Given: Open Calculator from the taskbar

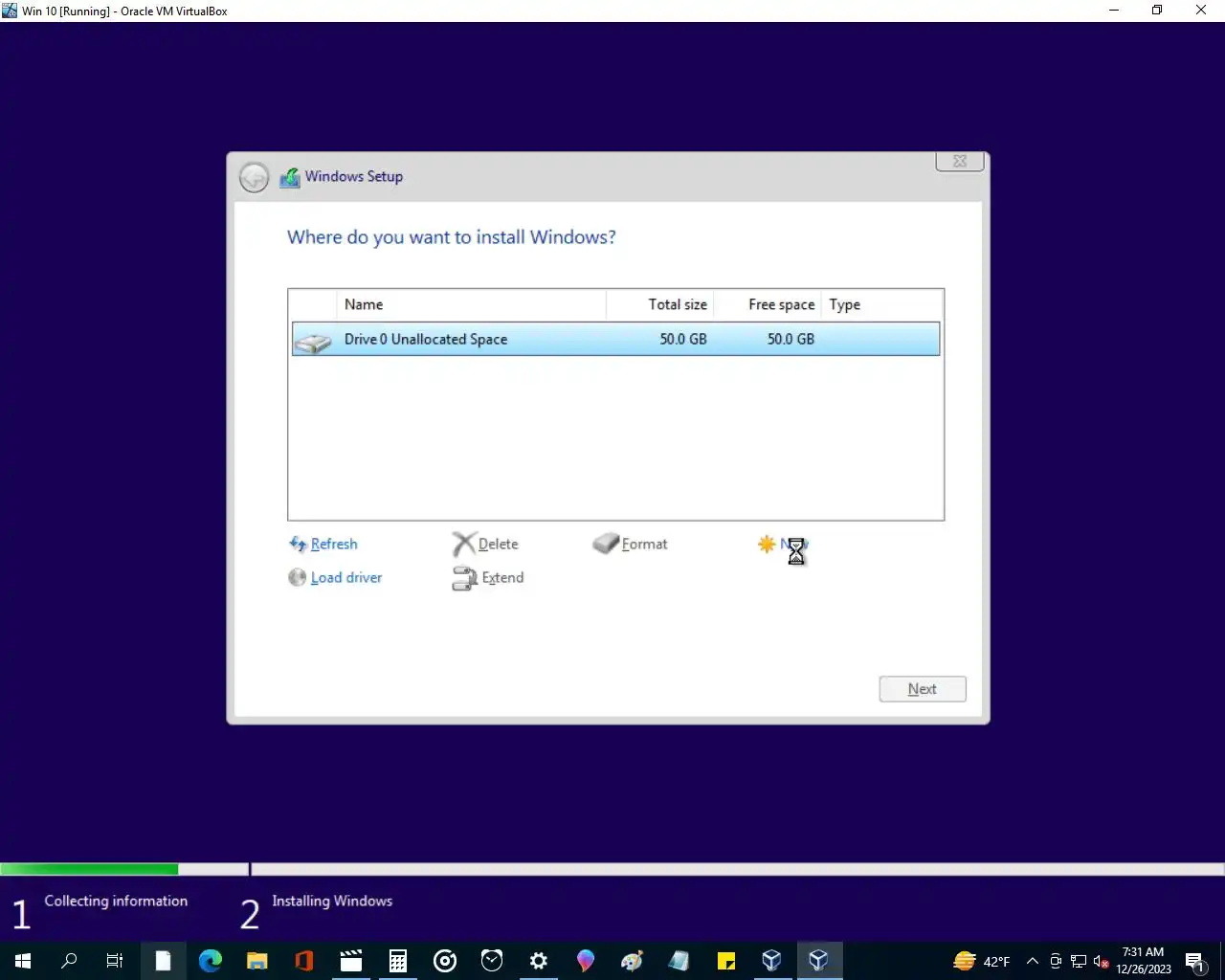Looking at the screenshot, I should coord(397,960).
